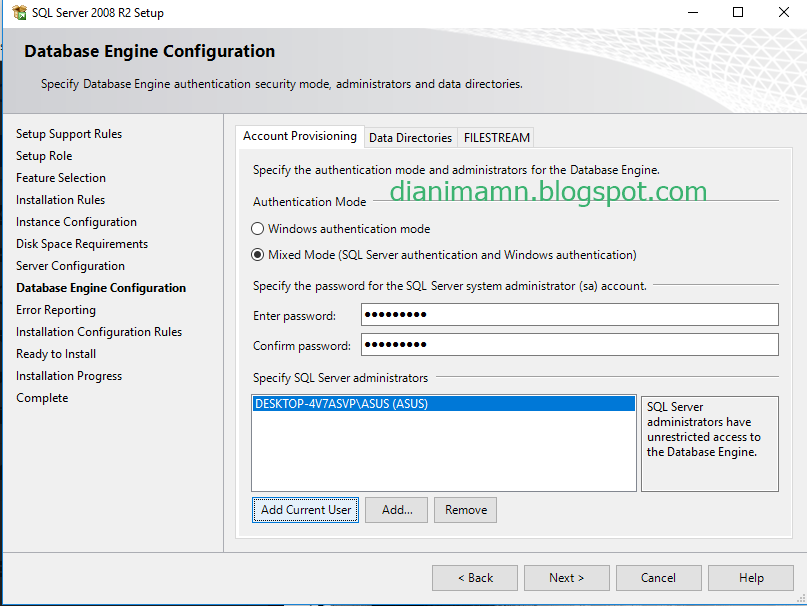Select Windows authentication mode

tap(257, 228)
